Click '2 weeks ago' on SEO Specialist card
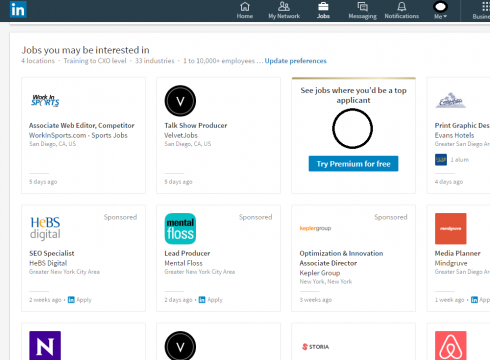Screen dimensions: 490x360 pyautogui.click(x=45, y=300)
